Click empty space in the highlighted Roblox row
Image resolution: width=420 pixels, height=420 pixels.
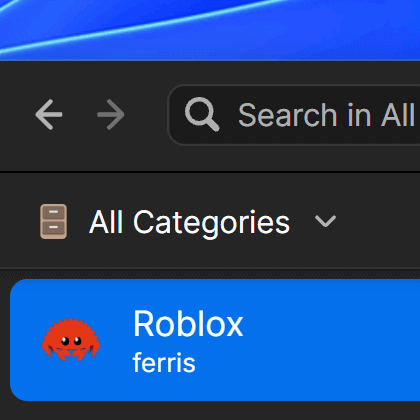(x=333, y=340)
